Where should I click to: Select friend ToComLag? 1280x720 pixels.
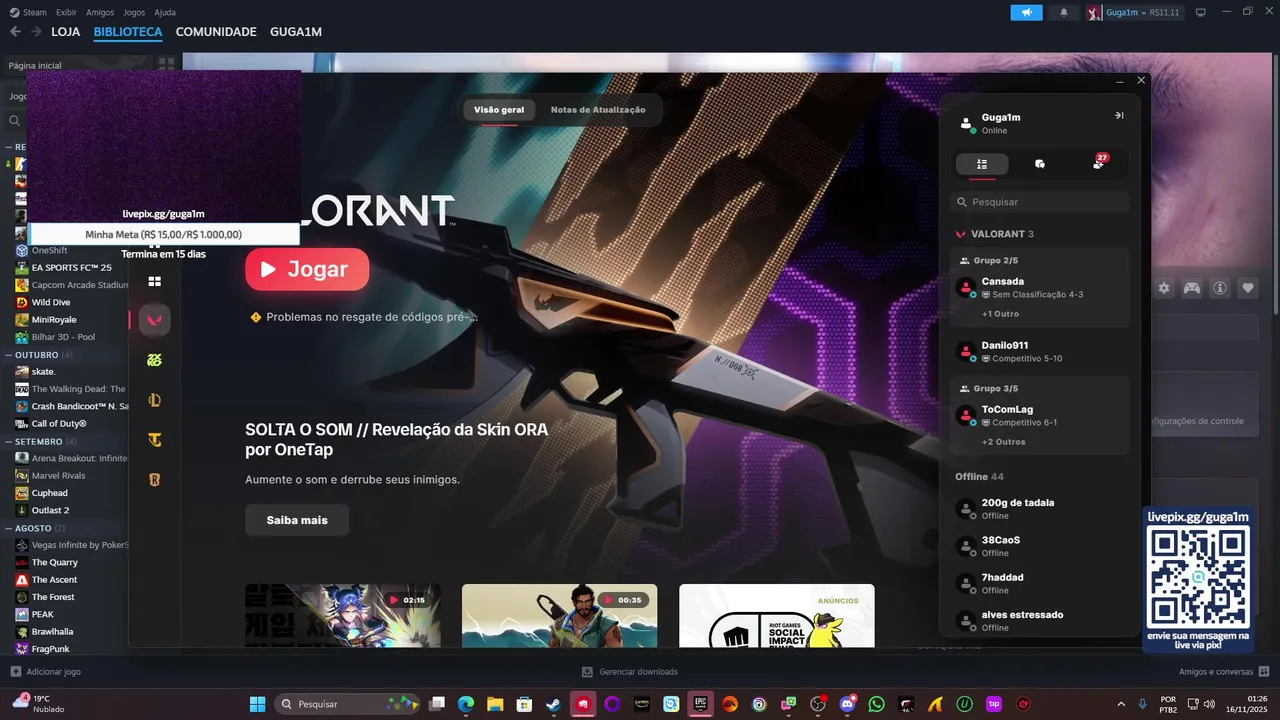[x=1040, y=415]
